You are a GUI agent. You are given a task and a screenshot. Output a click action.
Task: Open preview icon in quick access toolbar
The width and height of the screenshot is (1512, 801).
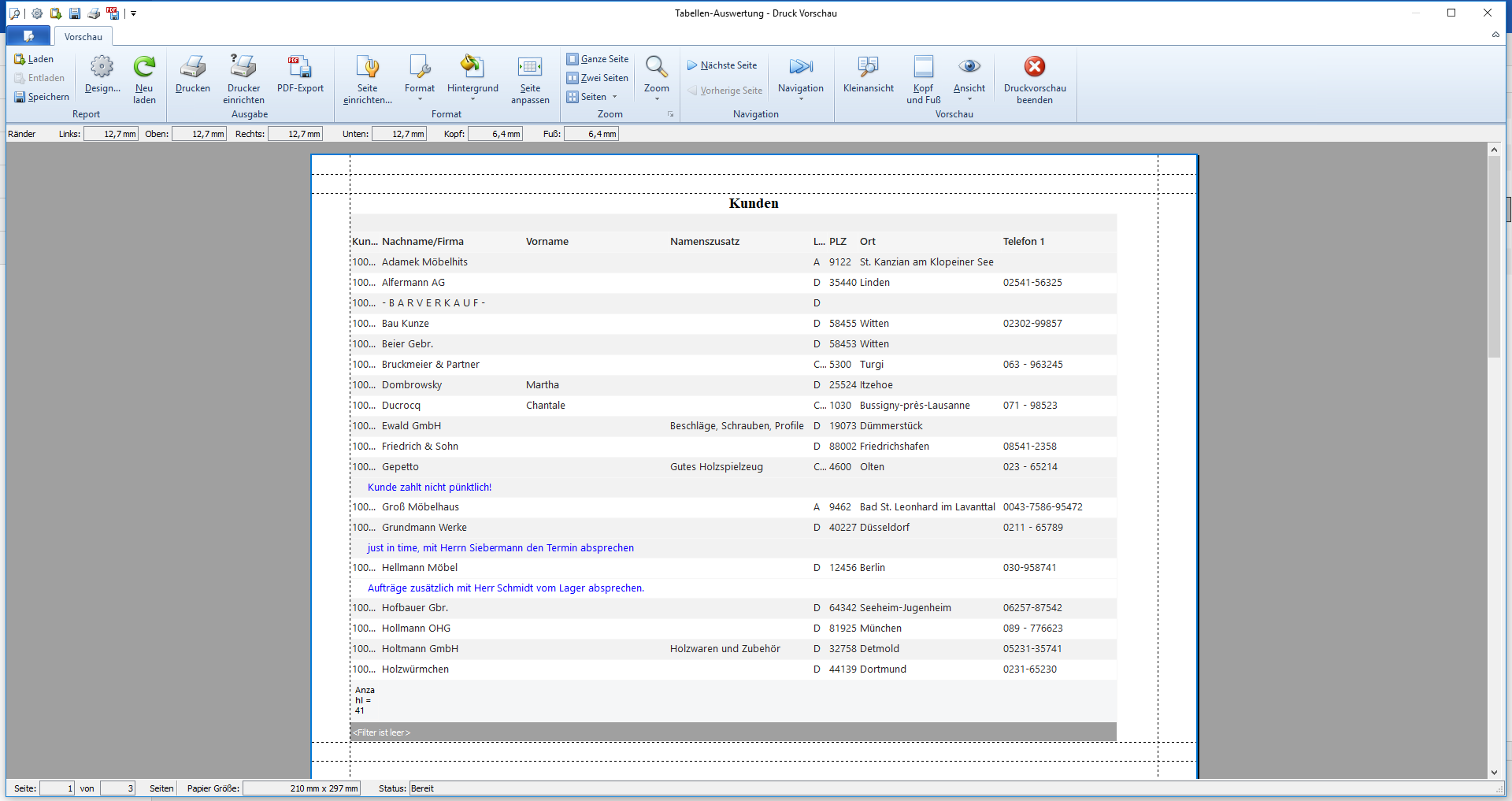click(14, 13)
